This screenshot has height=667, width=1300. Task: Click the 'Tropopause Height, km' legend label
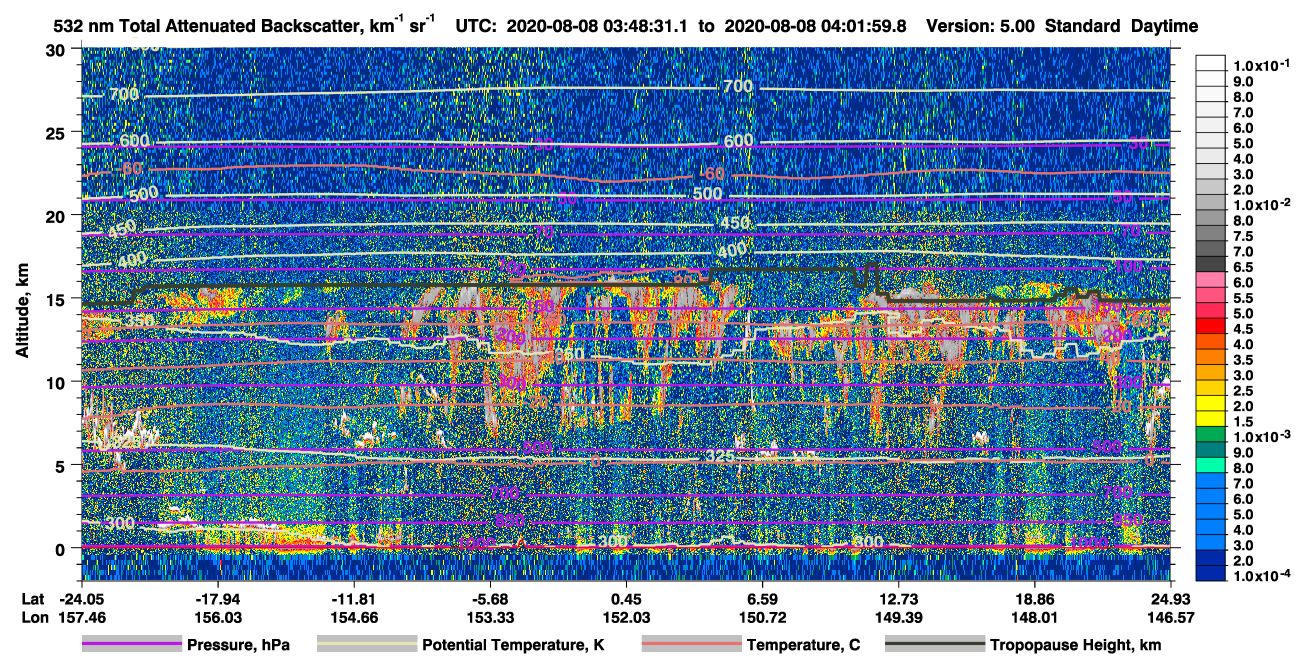point(1075,646)
